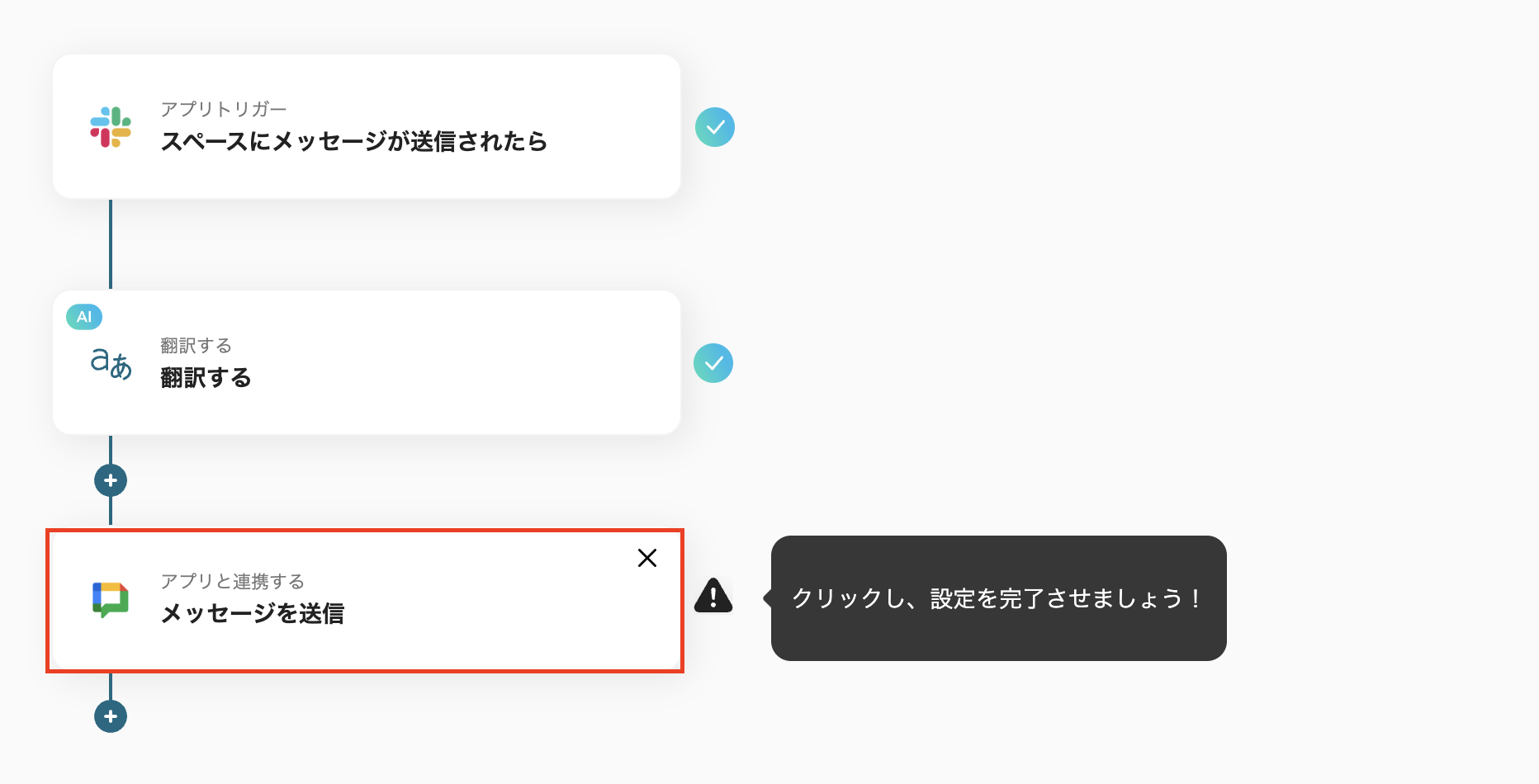Viewport: 1539px width, 784px height.
Task: Click the checkmark on the 翻訳する step
Action: 713,362
